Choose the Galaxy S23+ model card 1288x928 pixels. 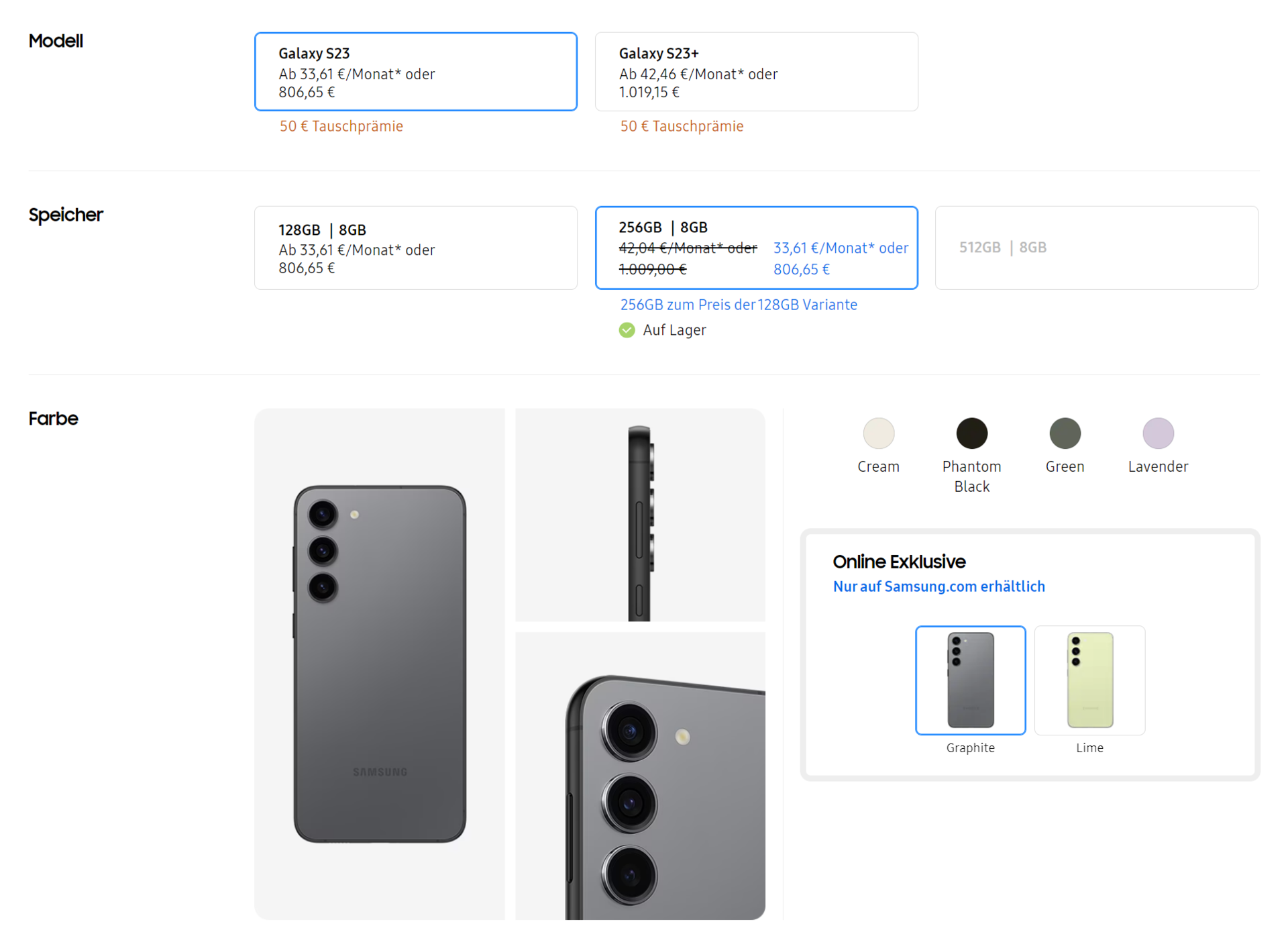tap(756, 72)
